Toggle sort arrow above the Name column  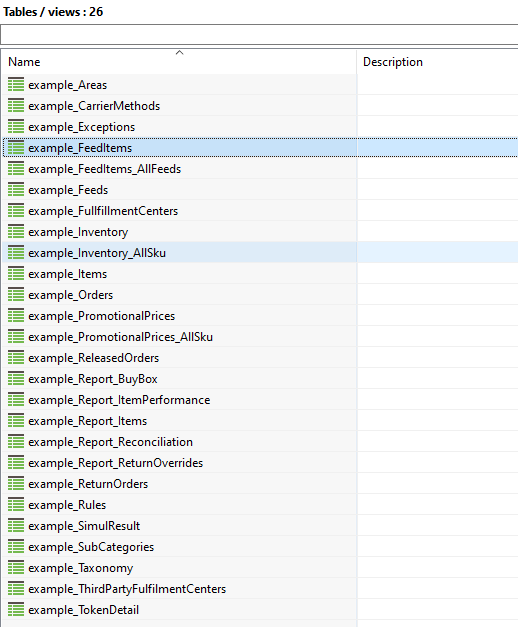coord(180,52)
